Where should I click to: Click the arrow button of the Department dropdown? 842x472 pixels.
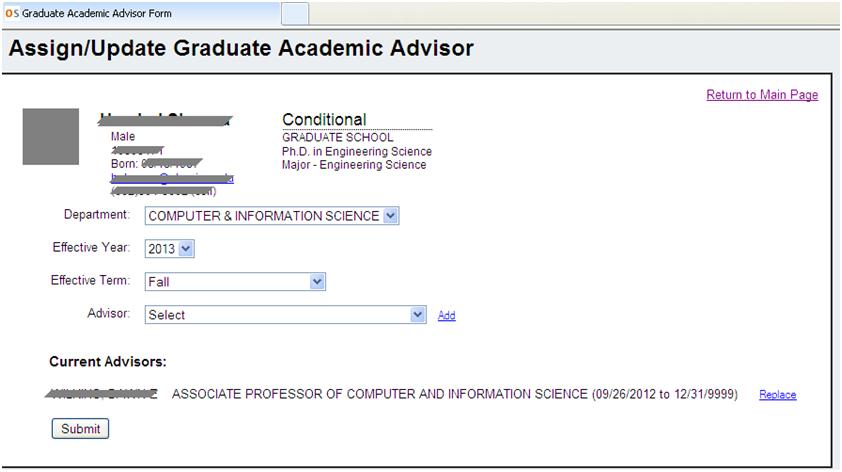coord(391,216)
